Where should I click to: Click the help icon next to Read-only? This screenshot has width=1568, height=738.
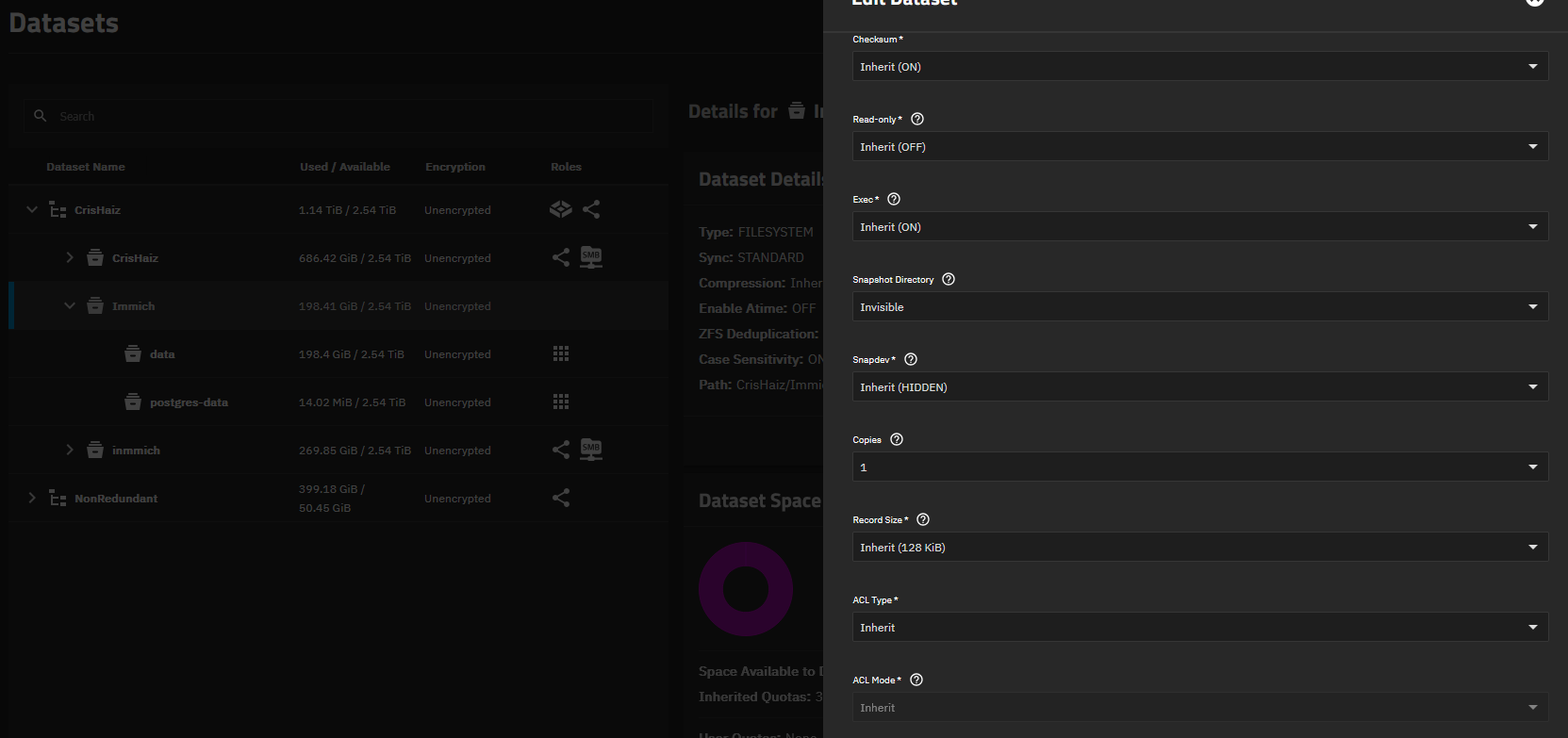917,119
